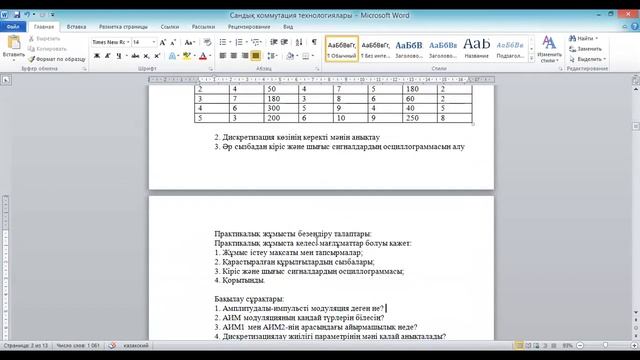
Task: Click the Выделить button
Action: [x=588, y=59]
